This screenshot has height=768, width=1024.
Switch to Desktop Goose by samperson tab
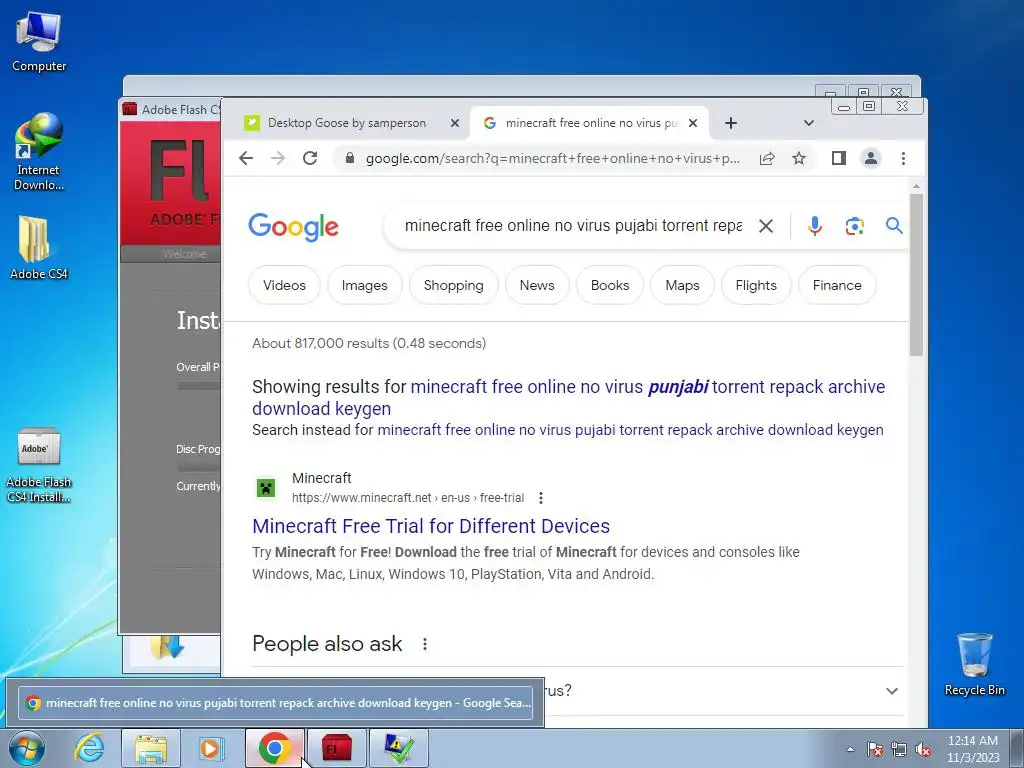(x=347, y=123)
